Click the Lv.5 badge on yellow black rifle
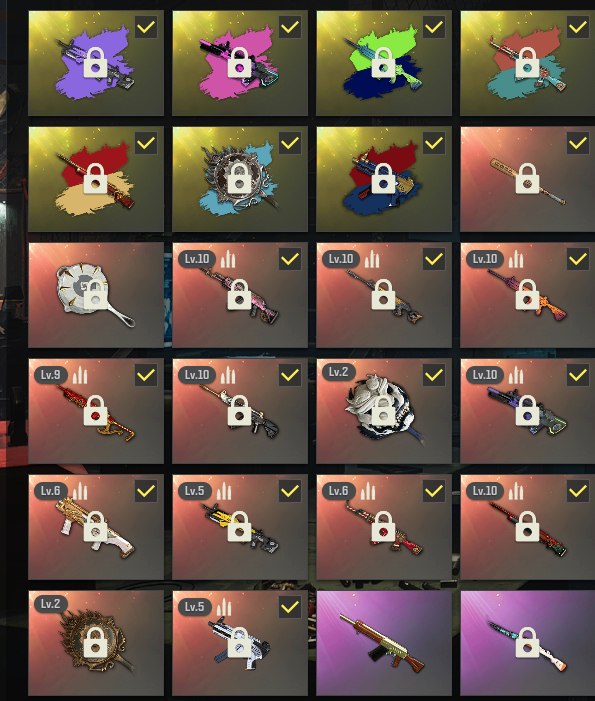Screen dimensions: 595x701 (194, 491)
